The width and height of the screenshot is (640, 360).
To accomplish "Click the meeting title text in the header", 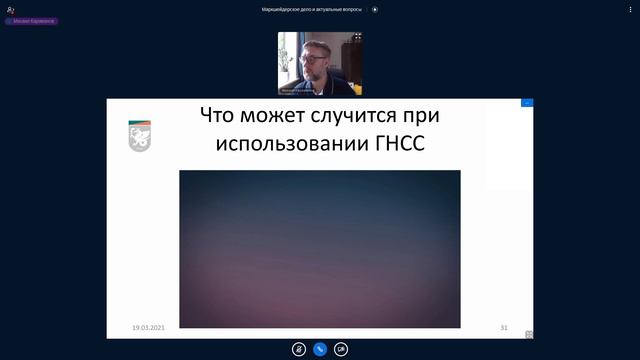I will (x=311, y=9).
